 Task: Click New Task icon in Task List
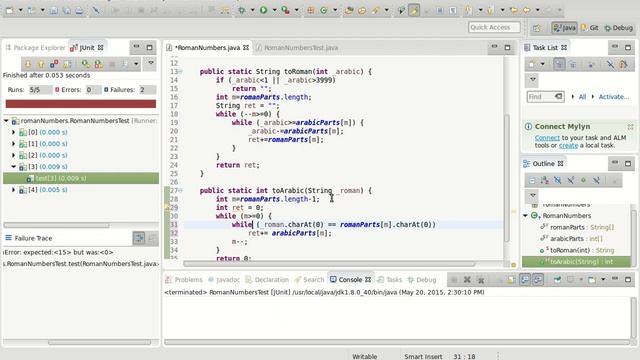531,64
